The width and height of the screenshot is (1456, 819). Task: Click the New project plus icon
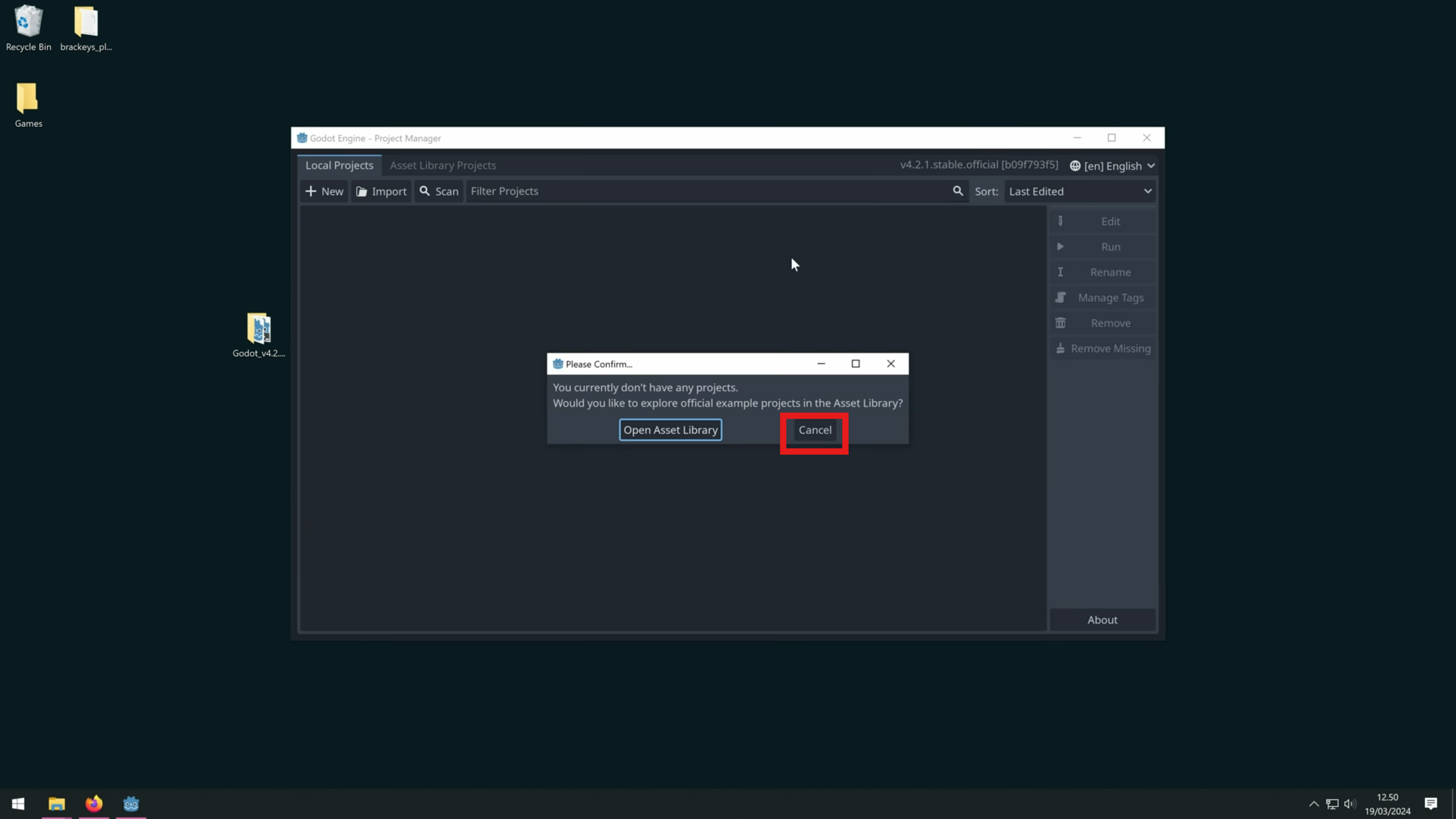click(x=311, y=191)
